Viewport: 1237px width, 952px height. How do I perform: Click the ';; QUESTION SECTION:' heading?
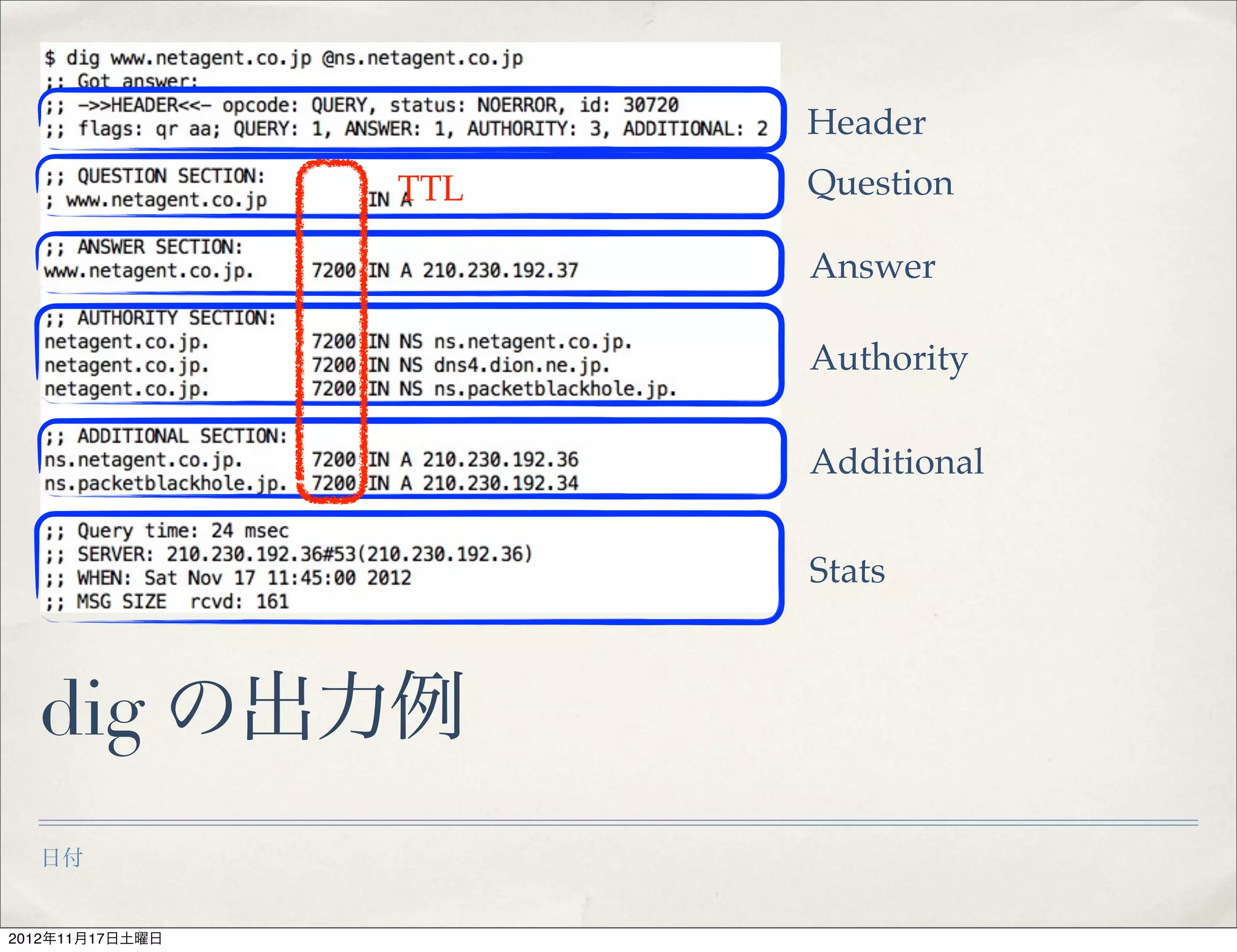(155, 176)
